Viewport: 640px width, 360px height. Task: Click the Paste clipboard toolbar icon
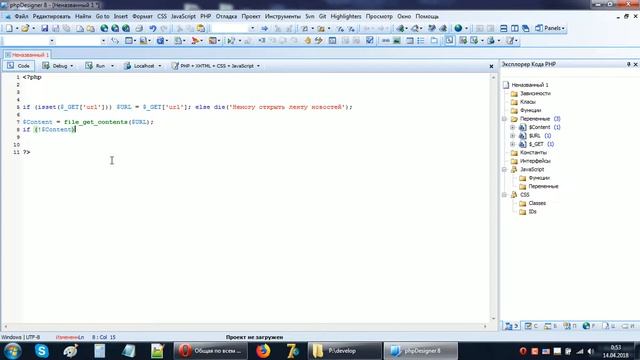(201, 28)
